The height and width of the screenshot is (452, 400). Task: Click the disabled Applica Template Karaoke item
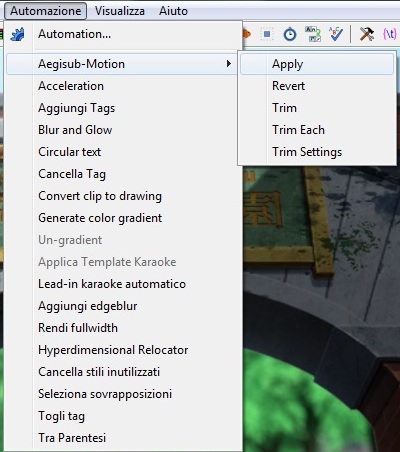pyautogui.click(x=124, y=262)
